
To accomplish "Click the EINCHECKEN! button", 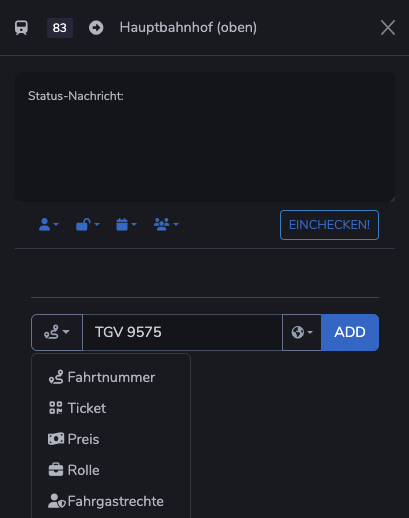I will pyautogui.click(x=329, y=225).
